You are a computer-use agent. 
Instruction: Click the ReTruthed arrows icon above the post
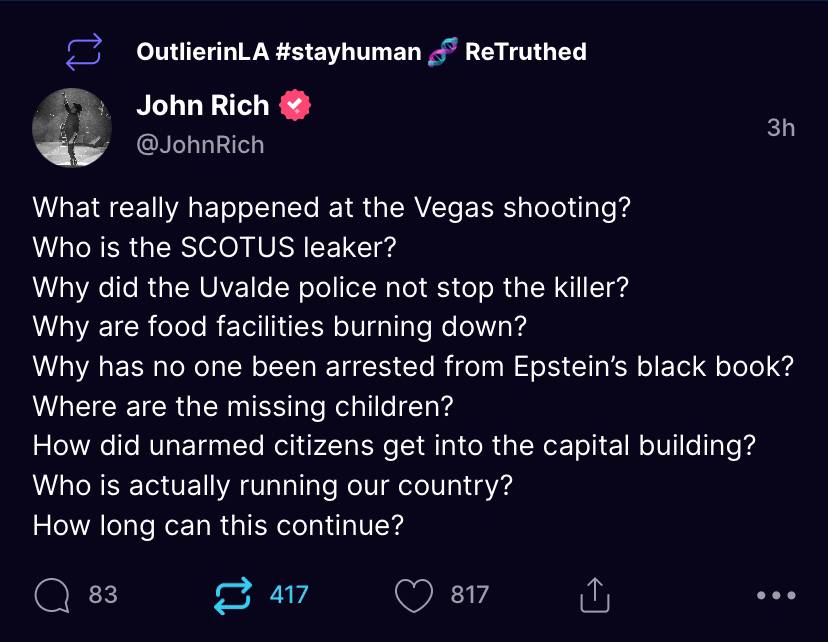point(84,52)
